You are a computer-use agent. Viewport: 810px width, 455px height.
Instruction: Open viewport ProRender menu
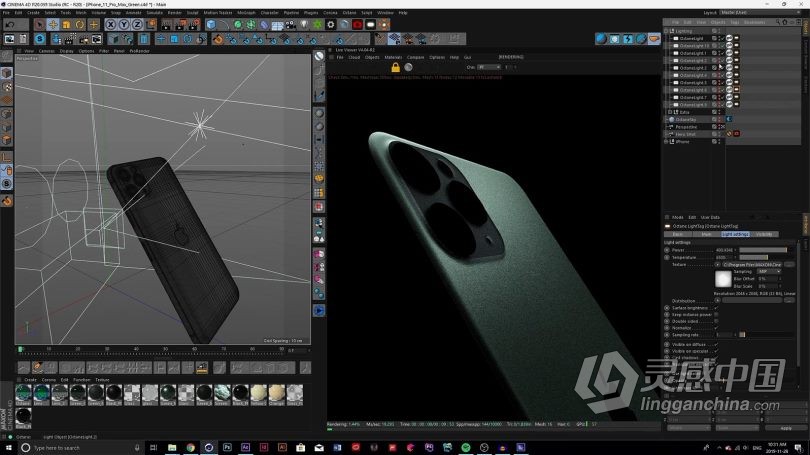tap(139, 51)
